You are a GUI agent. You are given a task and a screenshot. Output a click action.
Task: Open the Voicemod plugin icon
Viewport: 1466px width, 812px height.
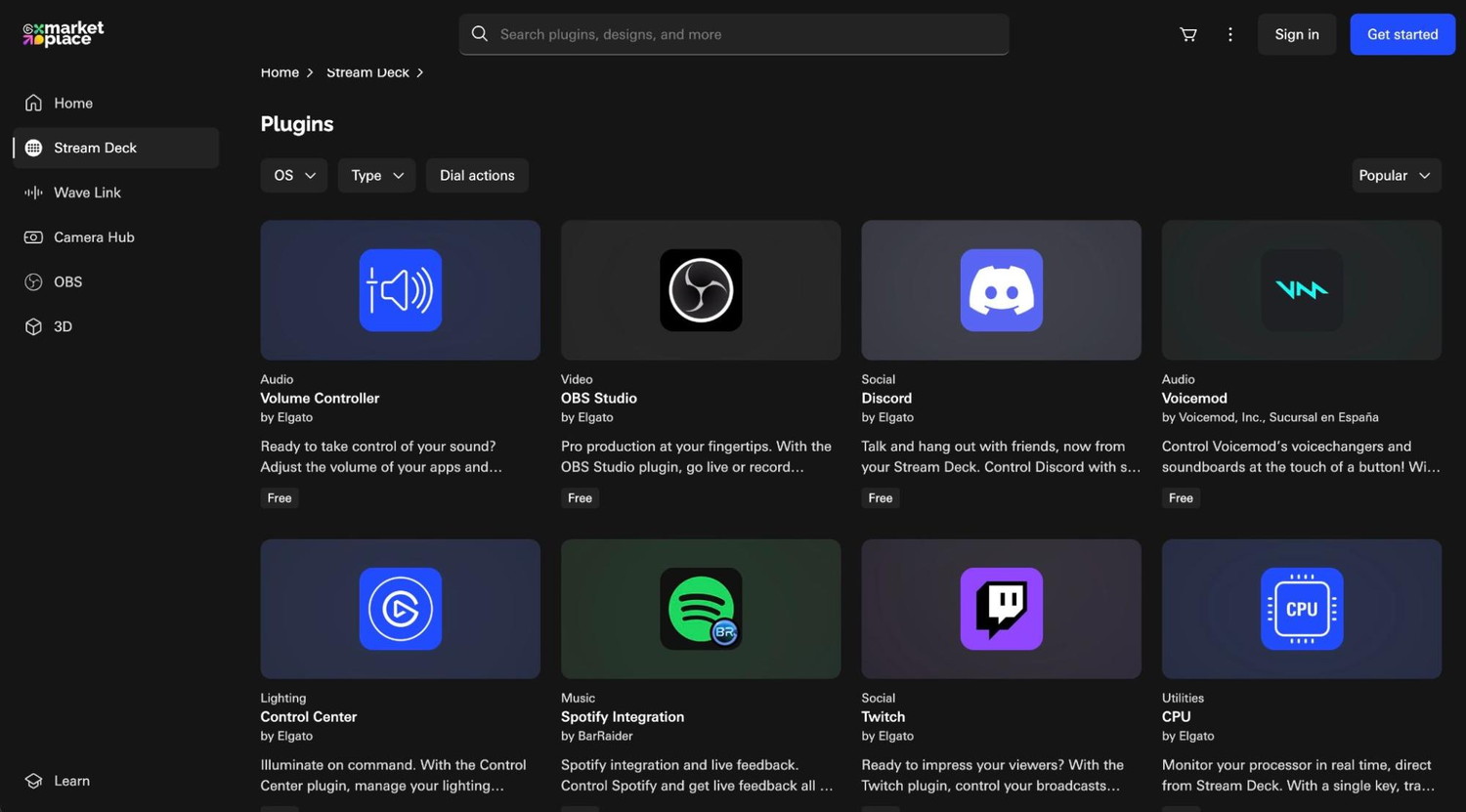click(x=1301, y=290)
